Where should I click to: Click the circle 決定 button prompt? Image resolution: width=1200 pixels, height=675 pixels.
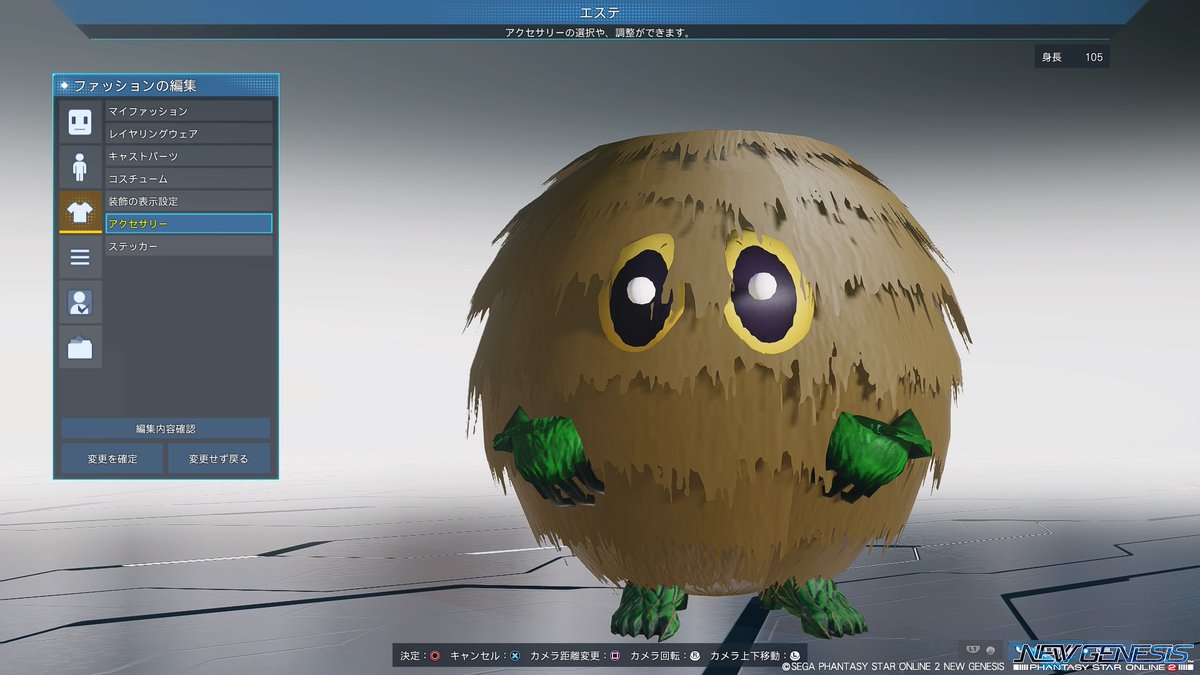pos(434,656)
